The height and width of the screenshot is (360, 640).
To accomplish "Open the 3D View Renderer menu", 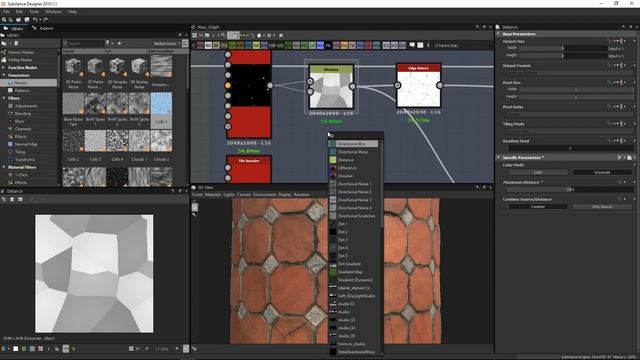I will click(302, 195).
